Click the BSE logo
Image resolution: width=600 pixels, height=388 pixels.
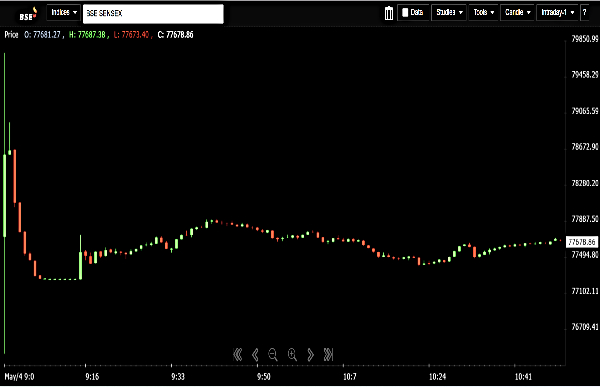28,15
